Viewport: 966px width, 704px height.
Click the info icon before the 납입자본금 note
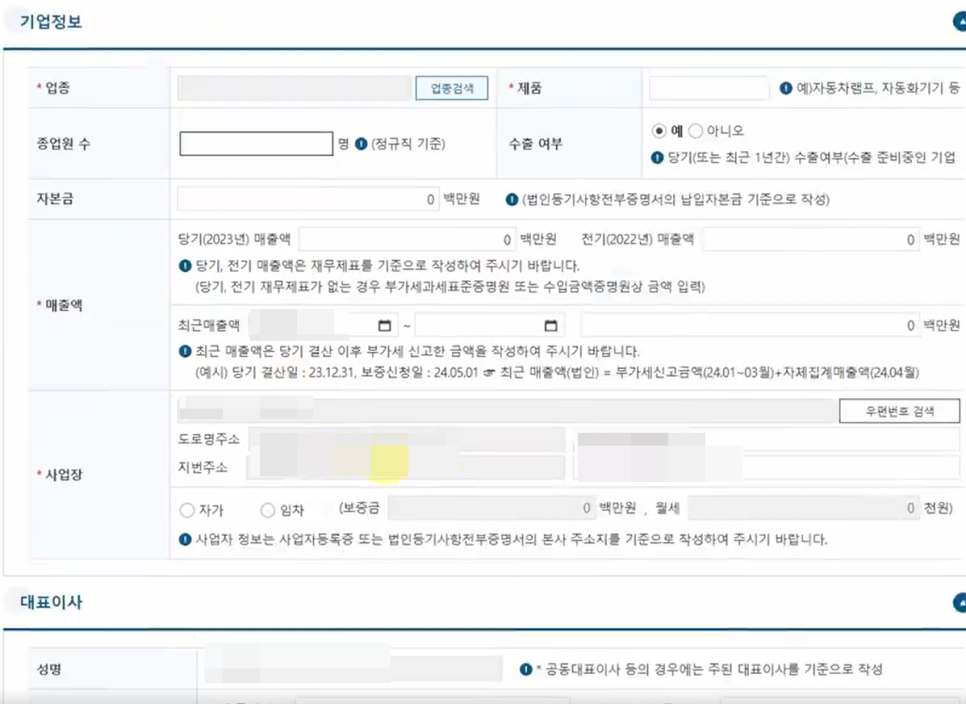[511, 199]
